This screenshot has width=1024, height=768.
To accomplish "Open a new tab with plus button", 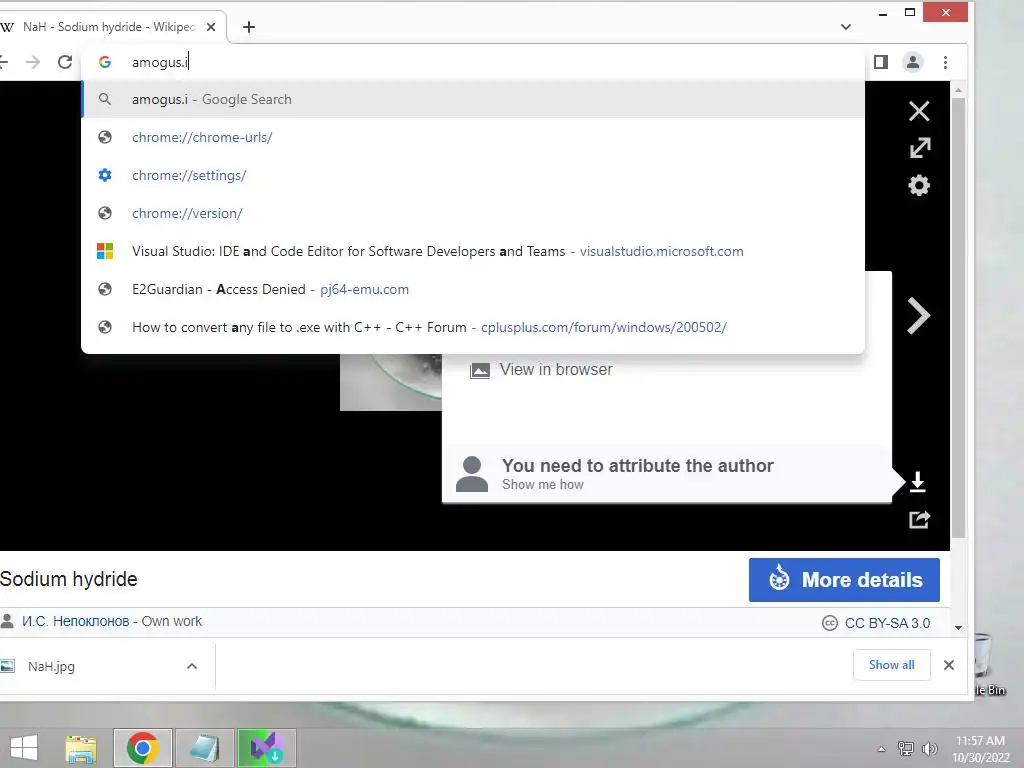I will [249, 27].
